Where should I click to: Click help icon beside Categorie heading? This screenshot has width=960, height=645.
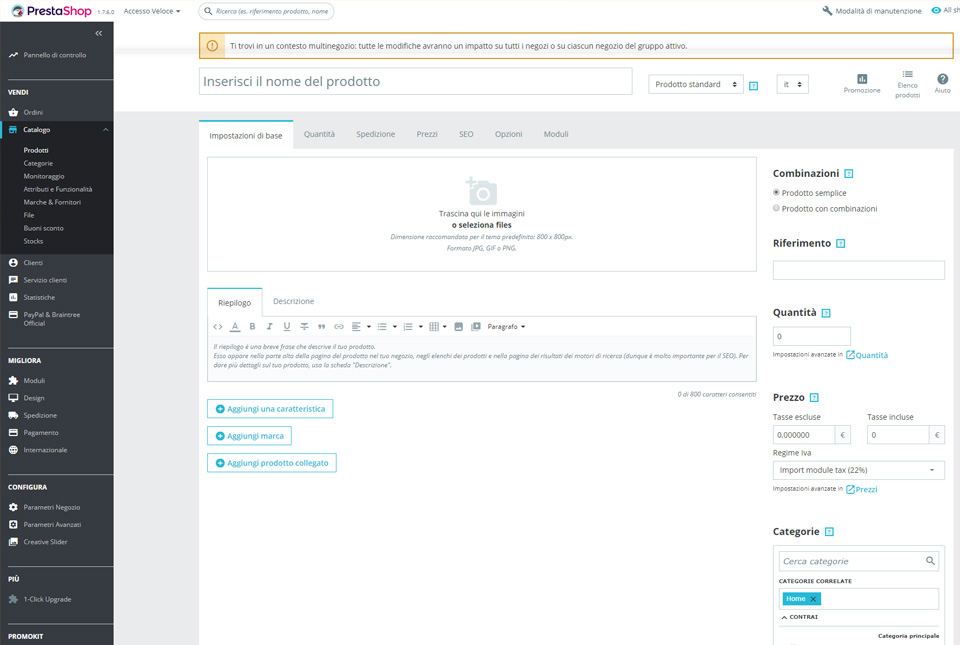click(830, 532)
